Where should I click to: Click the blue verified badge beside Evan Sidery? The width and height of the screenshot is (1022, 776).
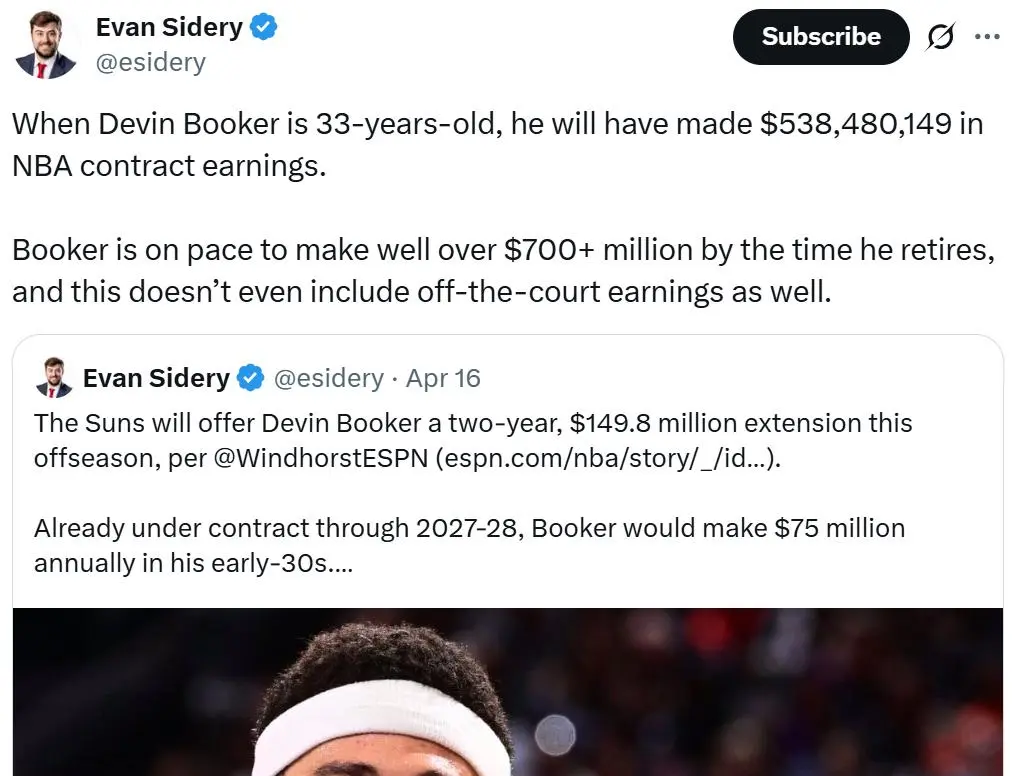[264, 27]
